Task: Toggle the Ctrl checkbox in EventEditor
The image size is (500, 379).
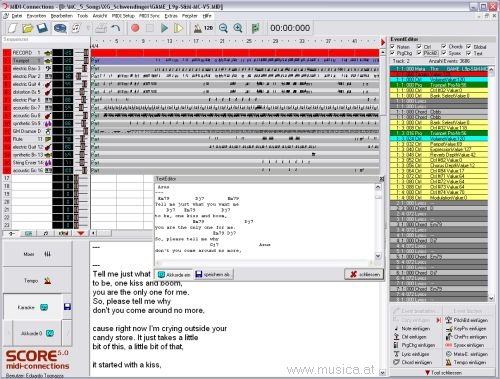Action: coord(419,47)
